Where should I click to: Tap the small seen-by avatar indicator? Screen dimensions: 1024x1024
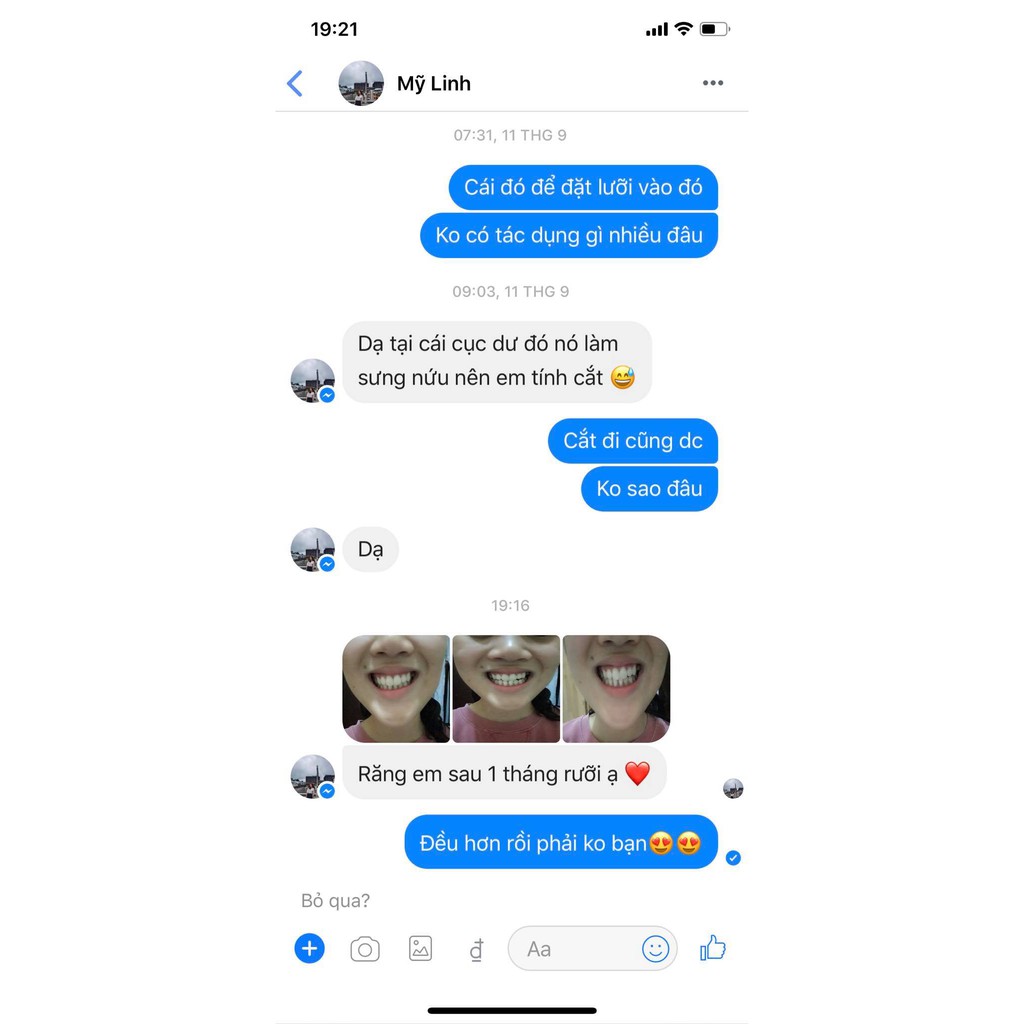coord(733,788)
